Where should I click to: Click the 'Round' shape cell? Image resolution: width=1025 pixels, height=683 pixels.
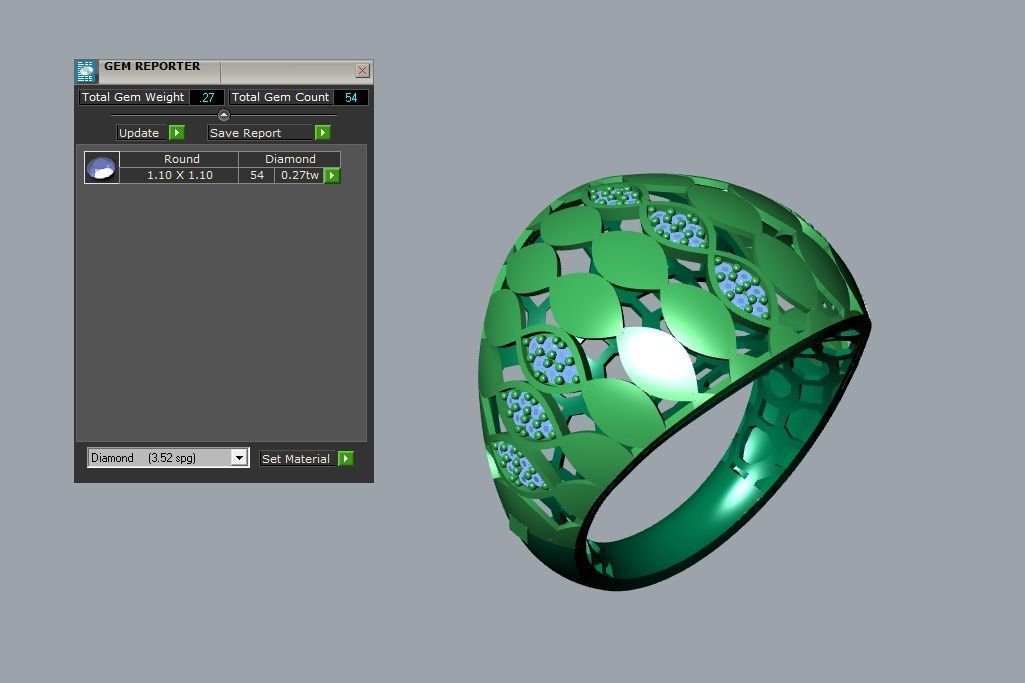(x=179, y=159)
